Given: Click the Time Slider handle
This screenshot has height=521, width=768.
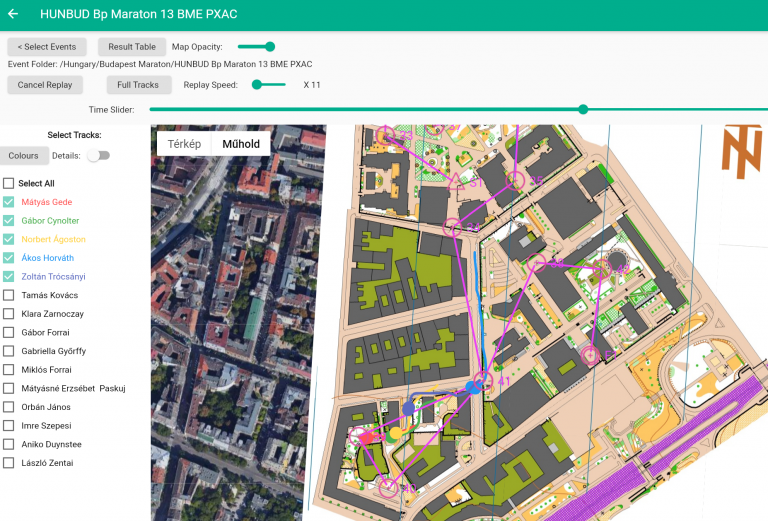Looking at the screenshot, I should coord(583,109).
